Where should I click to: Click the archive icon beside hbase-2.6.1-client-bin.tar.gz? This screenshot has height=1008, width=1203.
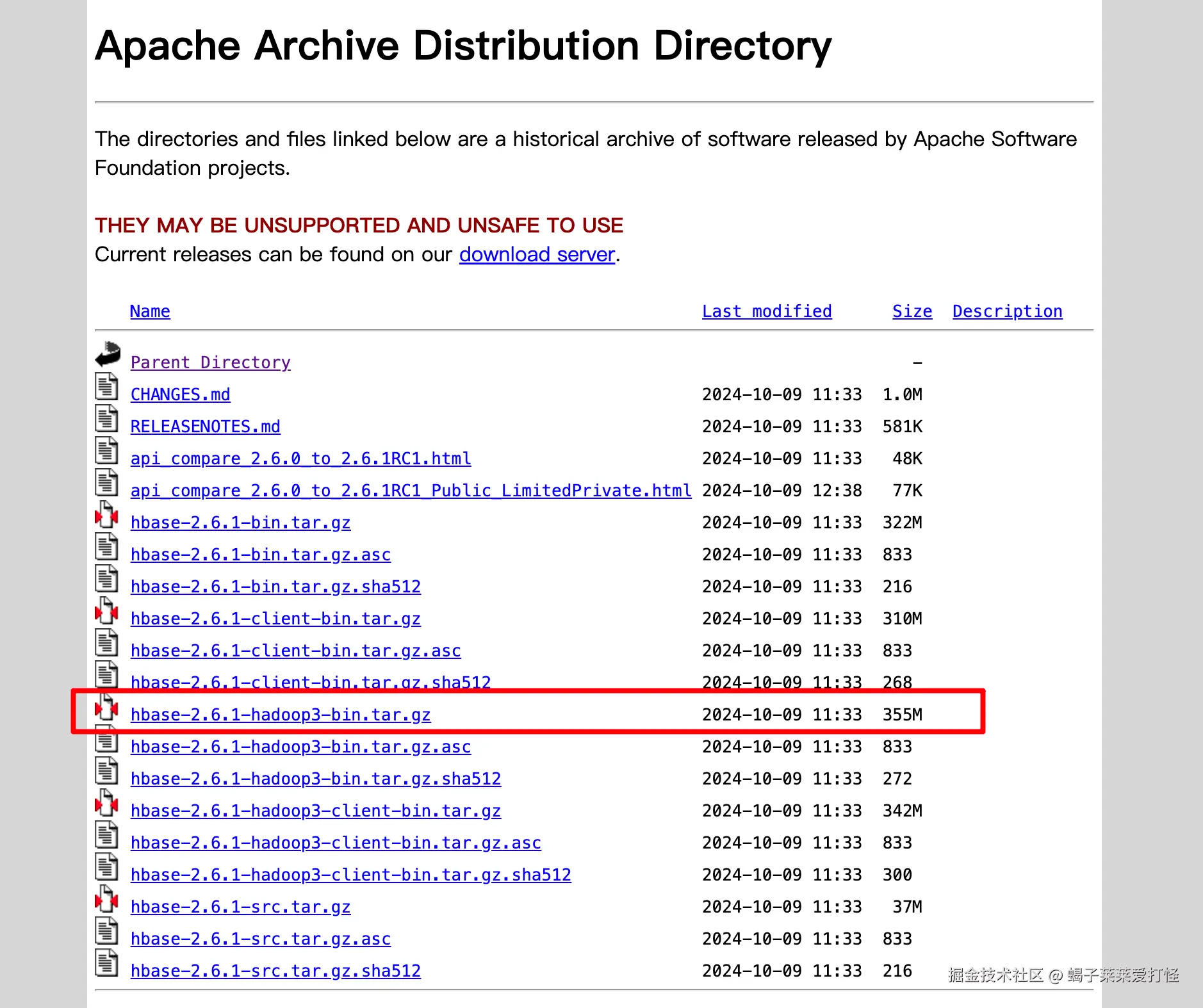click(x=106, y=610)
